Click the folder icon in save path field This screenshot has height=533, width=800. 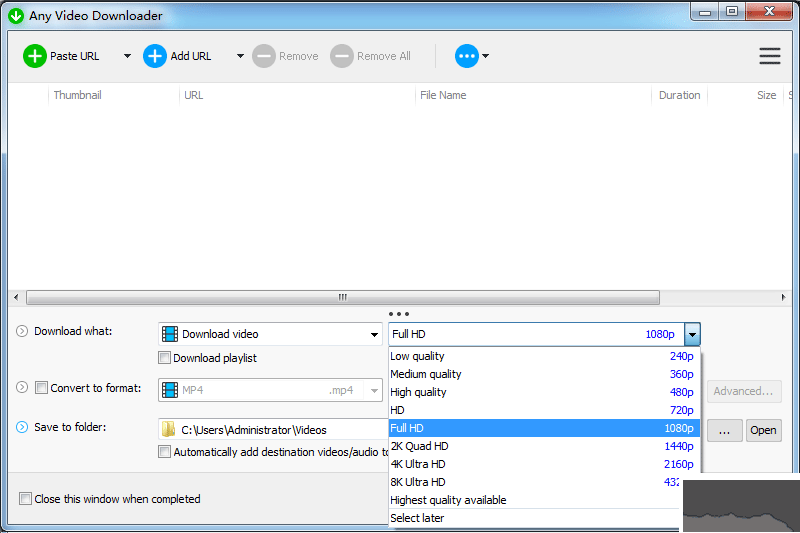168,429
